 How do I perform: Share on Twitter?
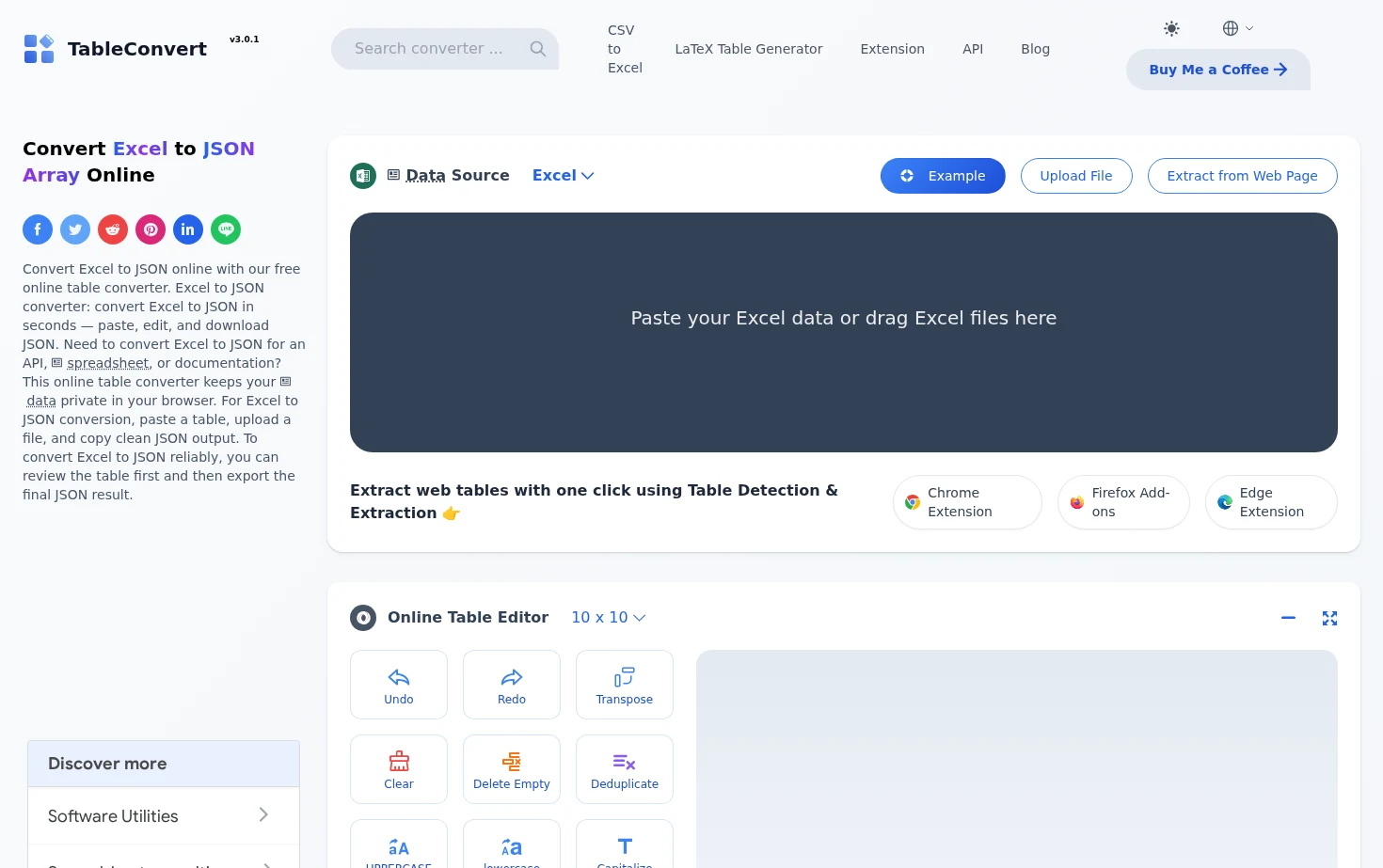pos(75,229)
